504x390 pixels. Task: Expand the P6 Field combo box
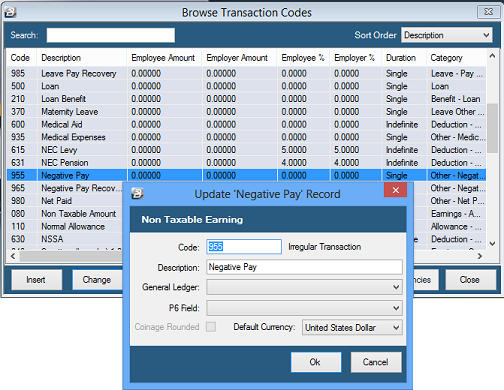click(304, 308)
